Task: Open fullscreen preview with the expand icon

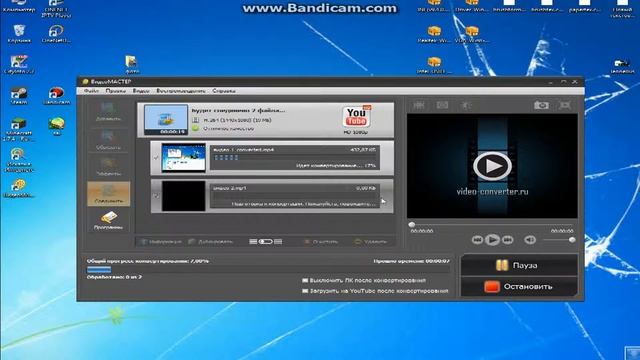Action: click(x=565, y=105)
